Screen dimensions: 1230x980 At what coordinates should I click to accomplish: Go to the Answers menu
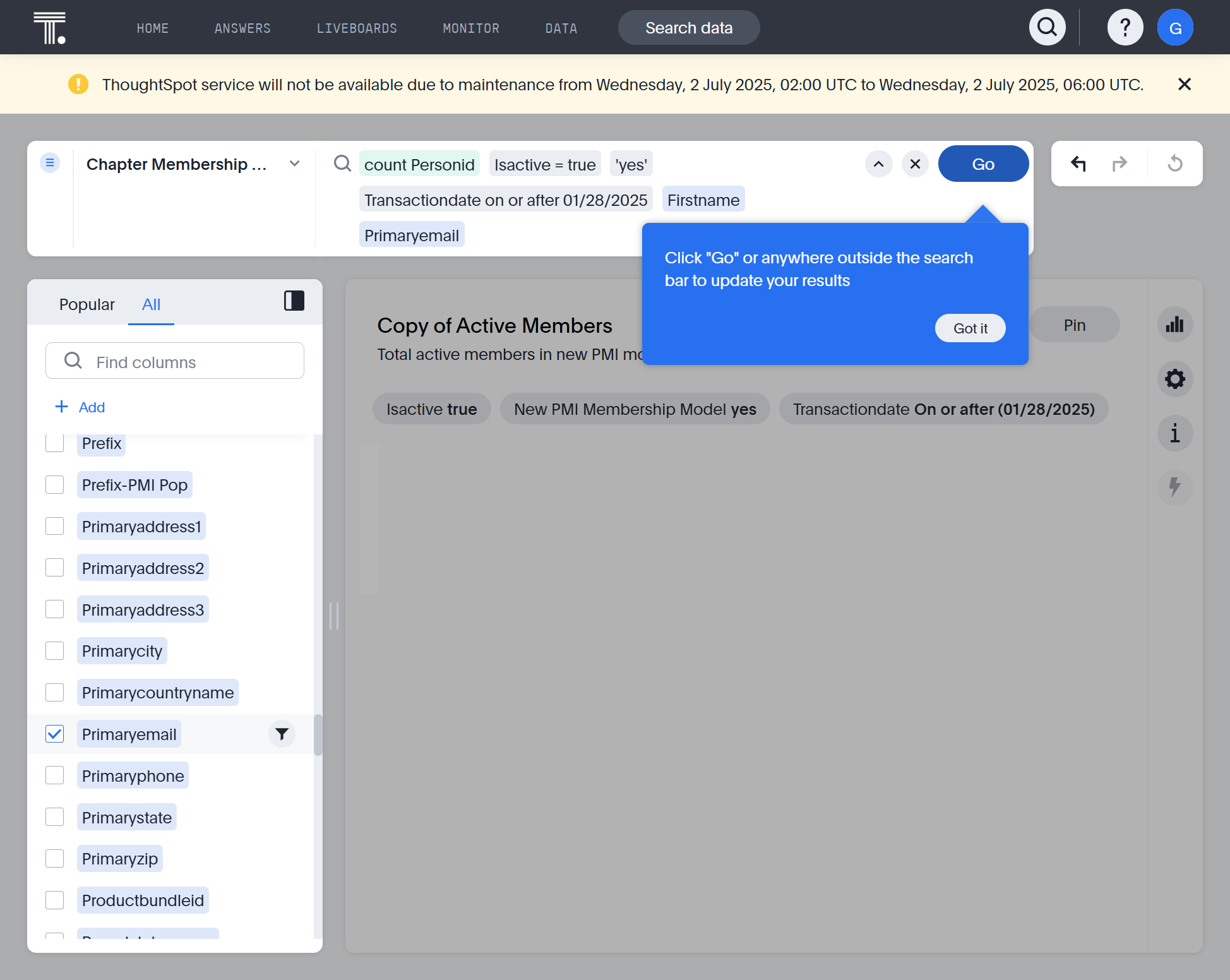242,28
